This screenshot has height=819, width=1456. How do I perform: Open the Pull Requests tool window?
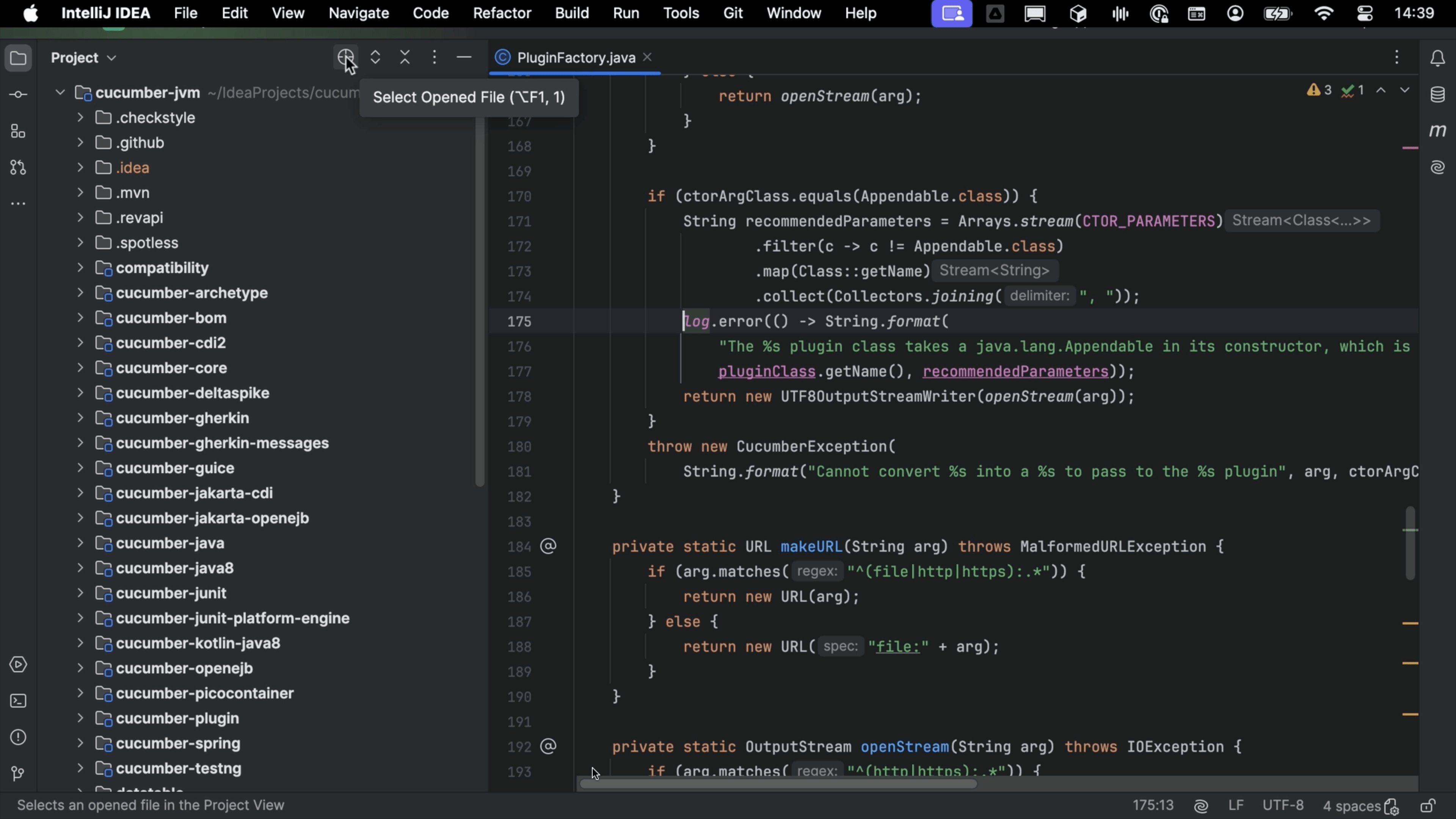tap(18, 167)
